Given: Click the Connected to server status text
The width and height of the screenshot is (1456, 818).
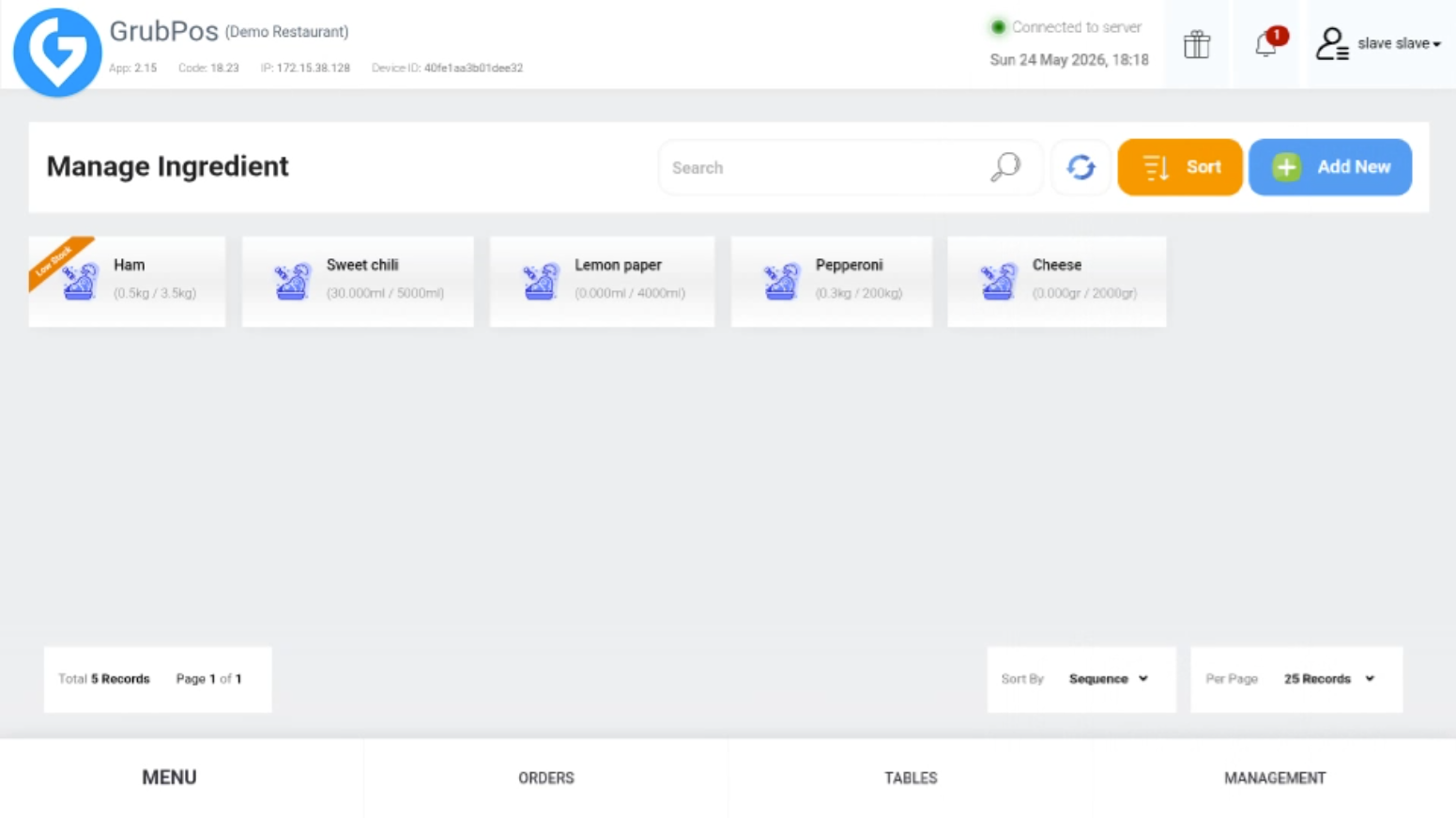Looking at the screenshot, I should coord(1077,27).
